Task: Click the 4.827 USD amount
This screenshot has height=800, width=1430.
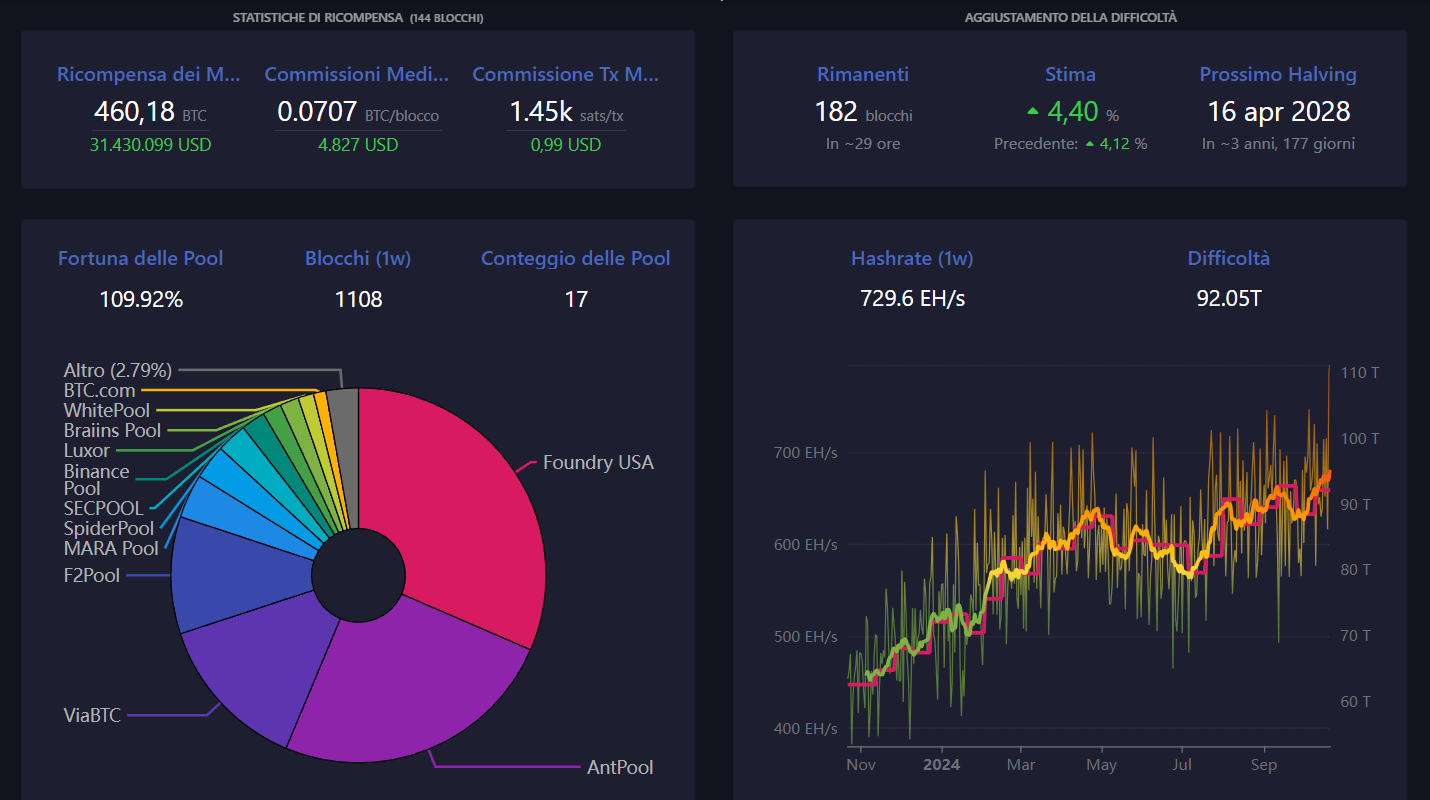Action: pos(358,145)
